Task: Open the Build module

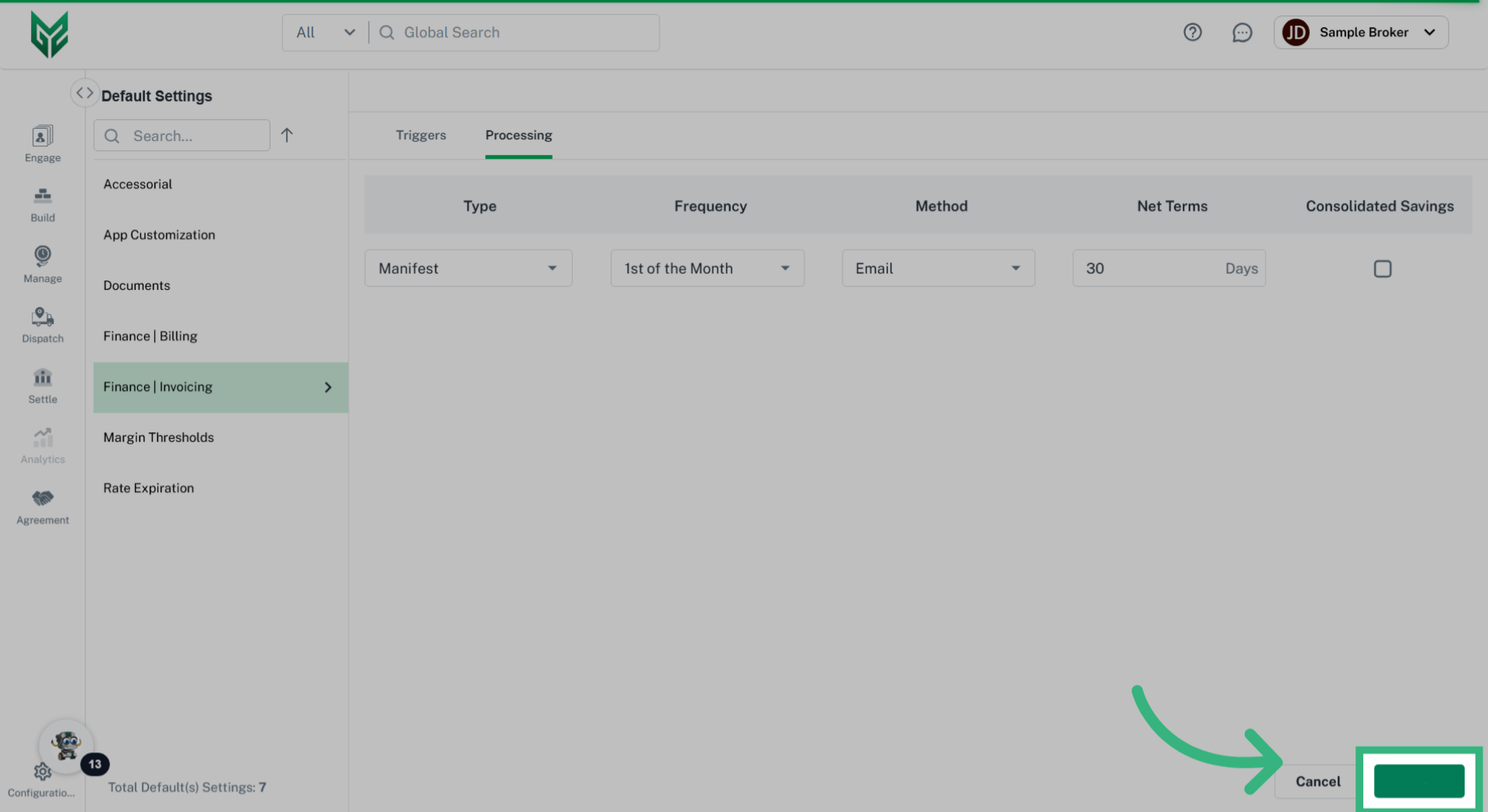Action: click(43, 205)
